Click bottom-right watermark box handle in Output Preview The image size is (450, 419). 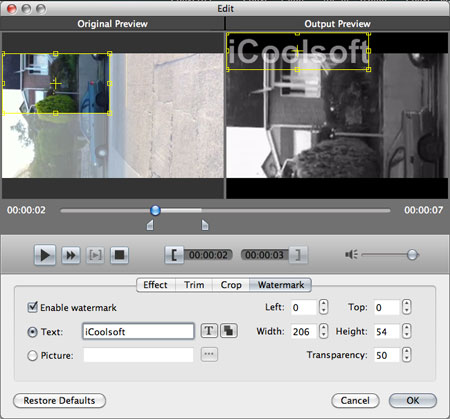coord(368,69)
